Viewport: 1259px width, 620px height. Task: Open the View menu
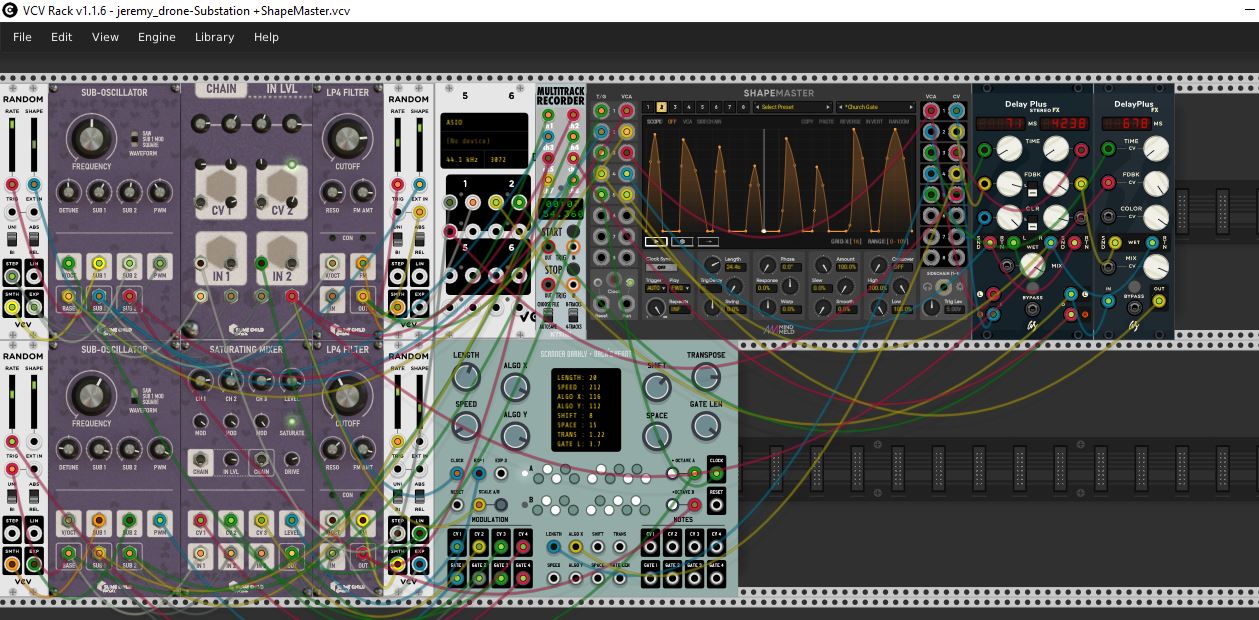[105, 37]
